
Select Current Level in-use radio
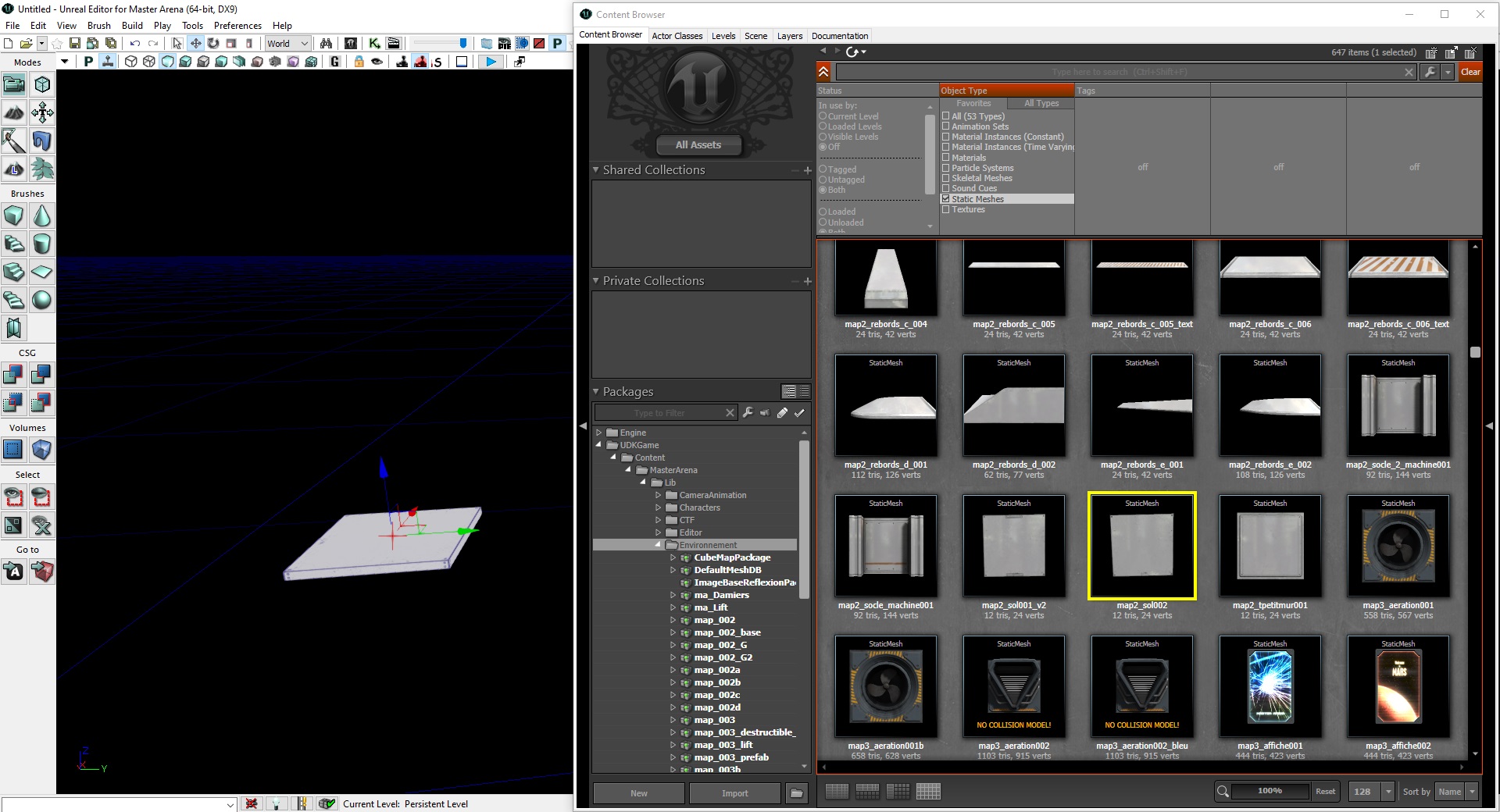823,116
